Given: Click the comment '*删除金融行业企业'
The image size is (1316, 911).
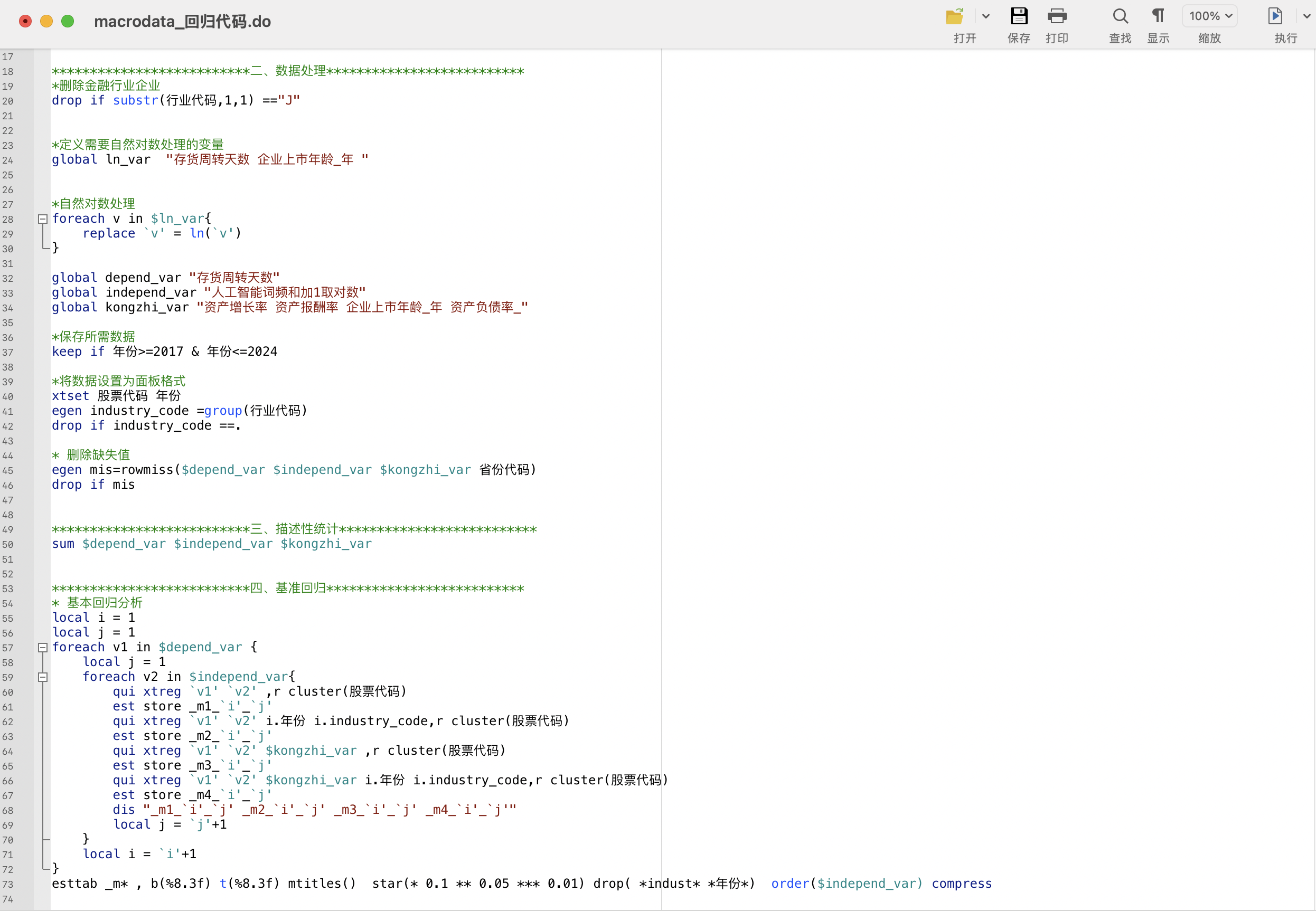Looking at the screenshot, I should [x=106, y=86].
